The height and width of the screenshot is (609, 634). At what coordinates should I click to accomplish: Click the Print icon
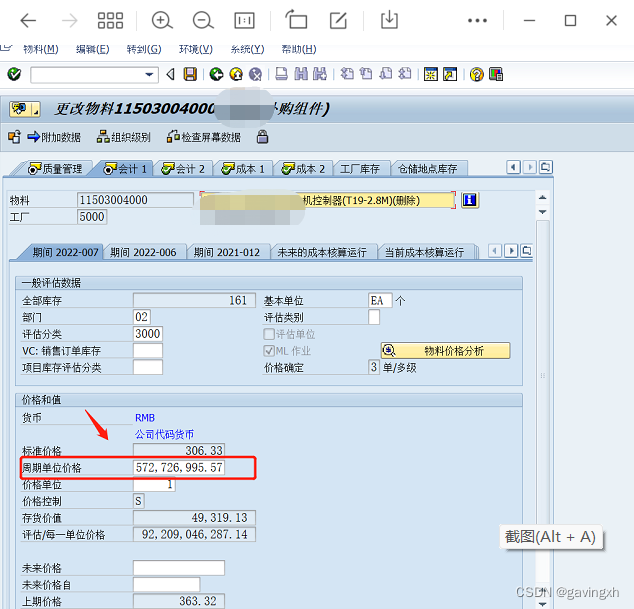(281, 74)
